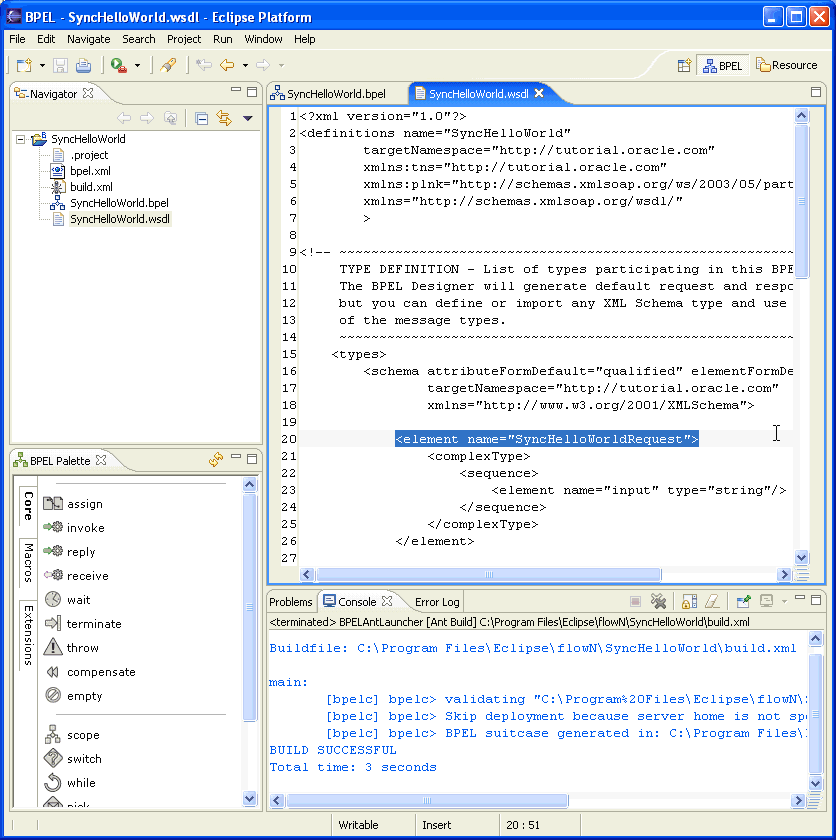Click the Back navigation arrow in toolbar
This screenshot has height=840, width=836.
[x=228, y=65]
